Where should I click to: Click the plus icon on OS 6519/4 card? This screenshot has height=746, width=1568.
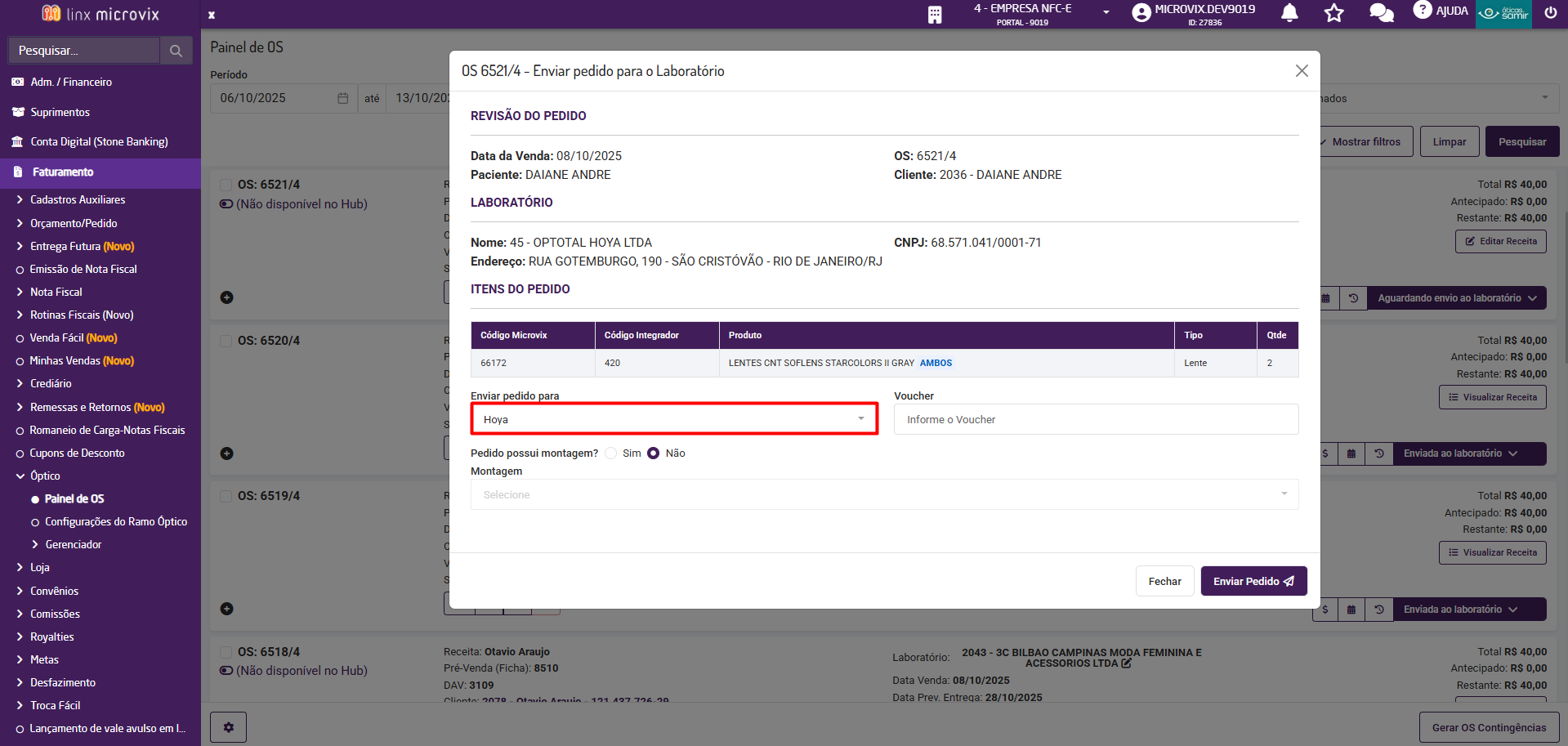tap(227, 609)
